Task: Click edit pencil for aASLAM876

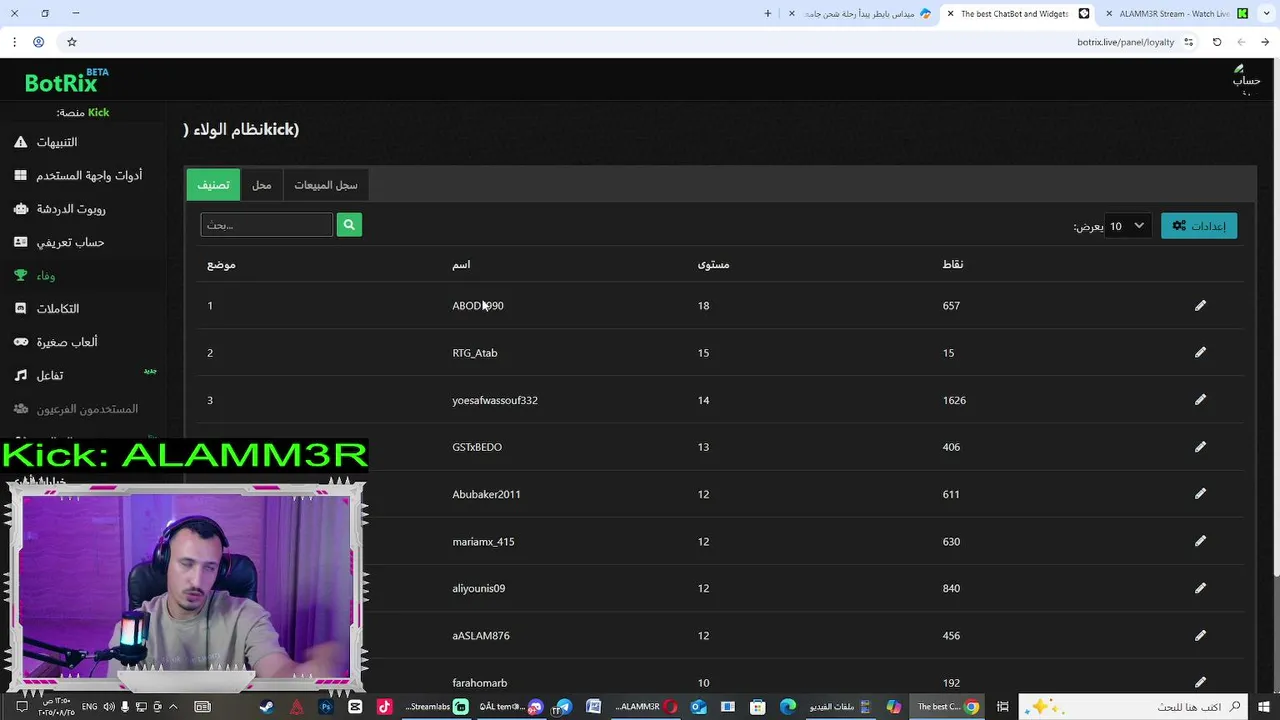Action: [1200, 635]
